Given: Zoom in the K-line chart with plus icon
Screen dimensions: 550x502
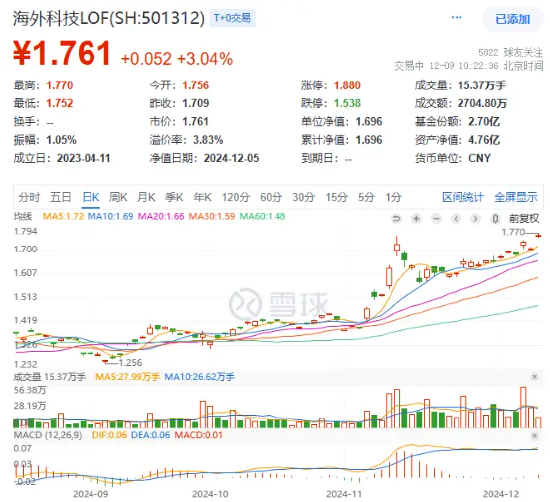Looking at the screenshot, I should pos(416,219).
